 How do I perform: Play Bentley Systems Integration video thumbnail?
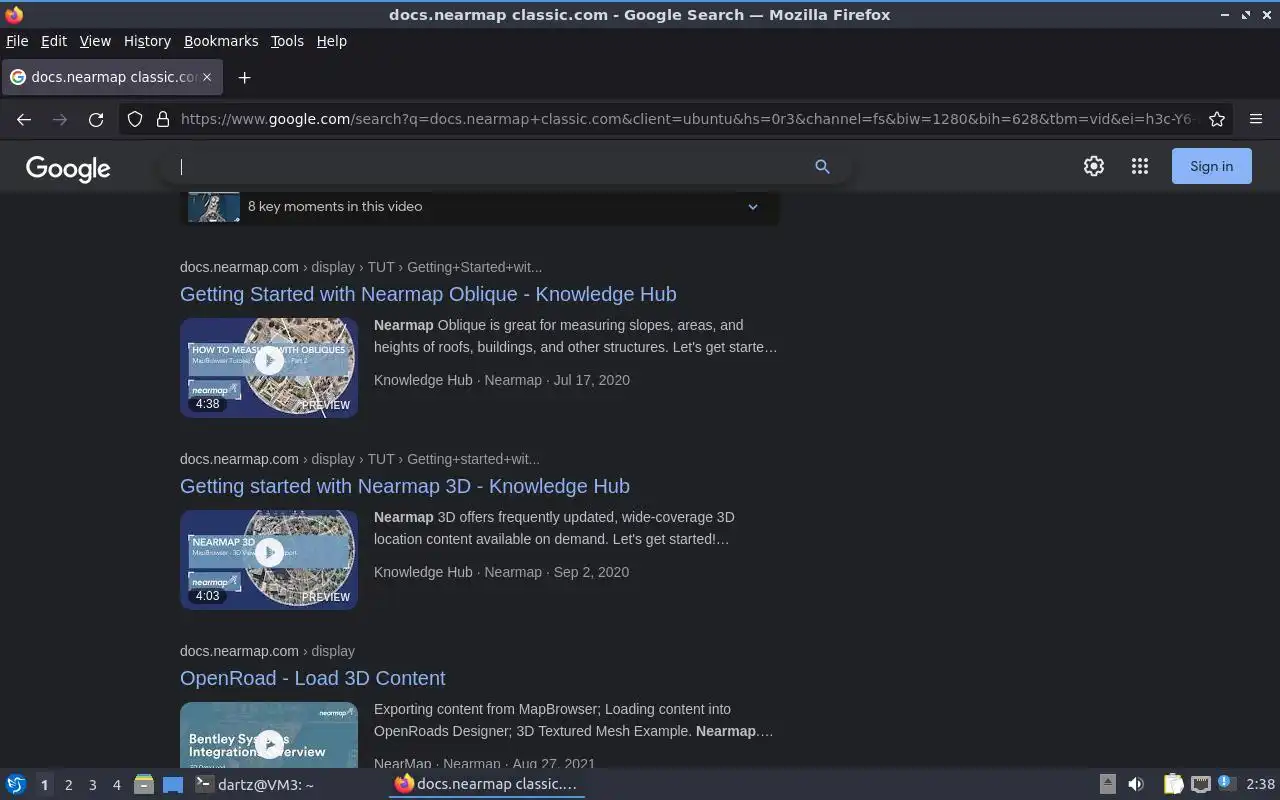pos(269,735)
